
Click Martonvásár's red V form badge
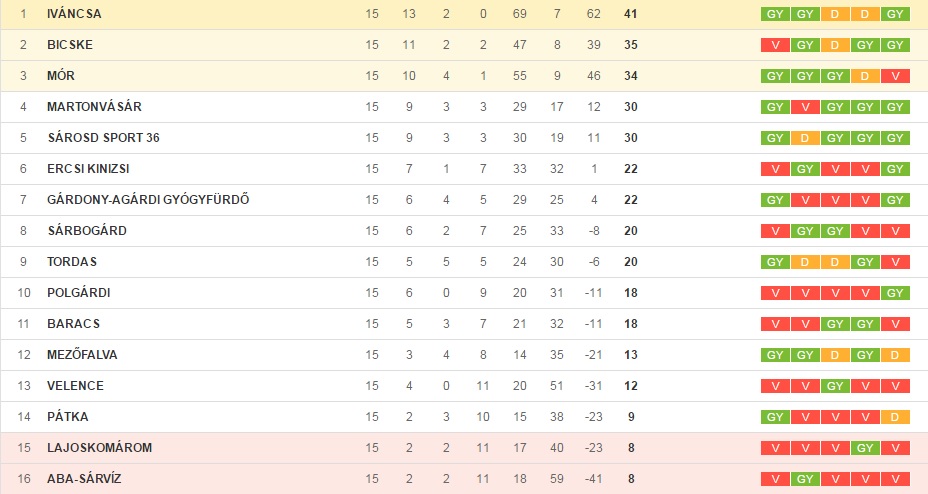(805, 107)
